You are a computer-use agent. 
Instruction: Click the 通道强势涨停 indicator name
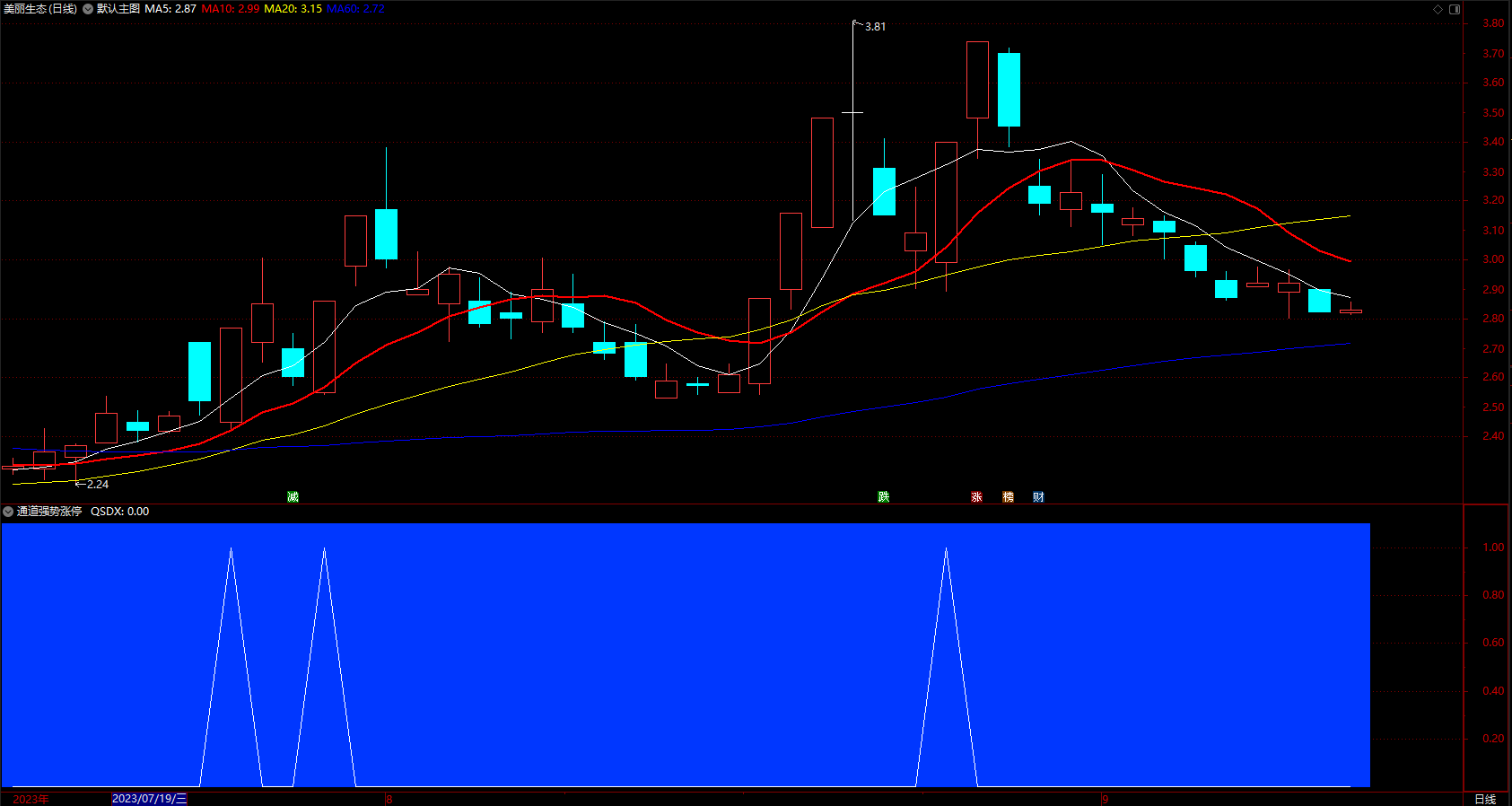tap(49, 512)
